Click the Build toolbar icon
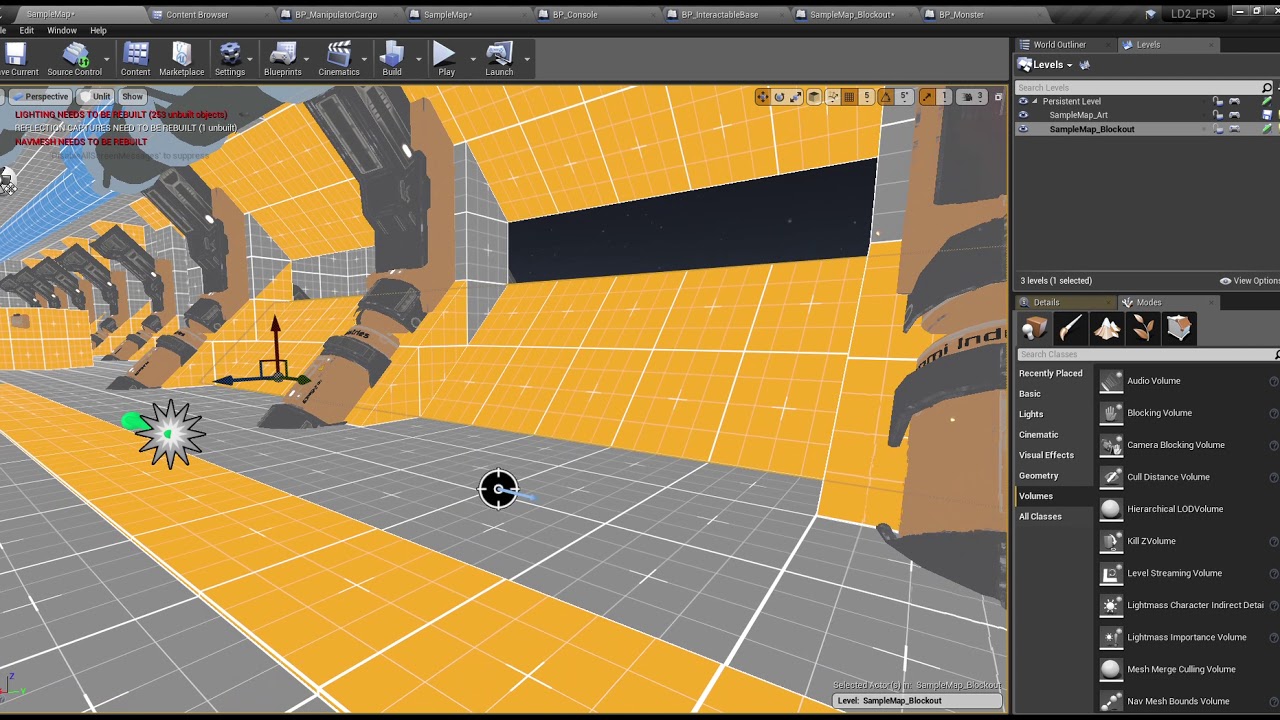The height and width of the screenshot is (720, 1280). pyautogui.click(x=392, y=59)
